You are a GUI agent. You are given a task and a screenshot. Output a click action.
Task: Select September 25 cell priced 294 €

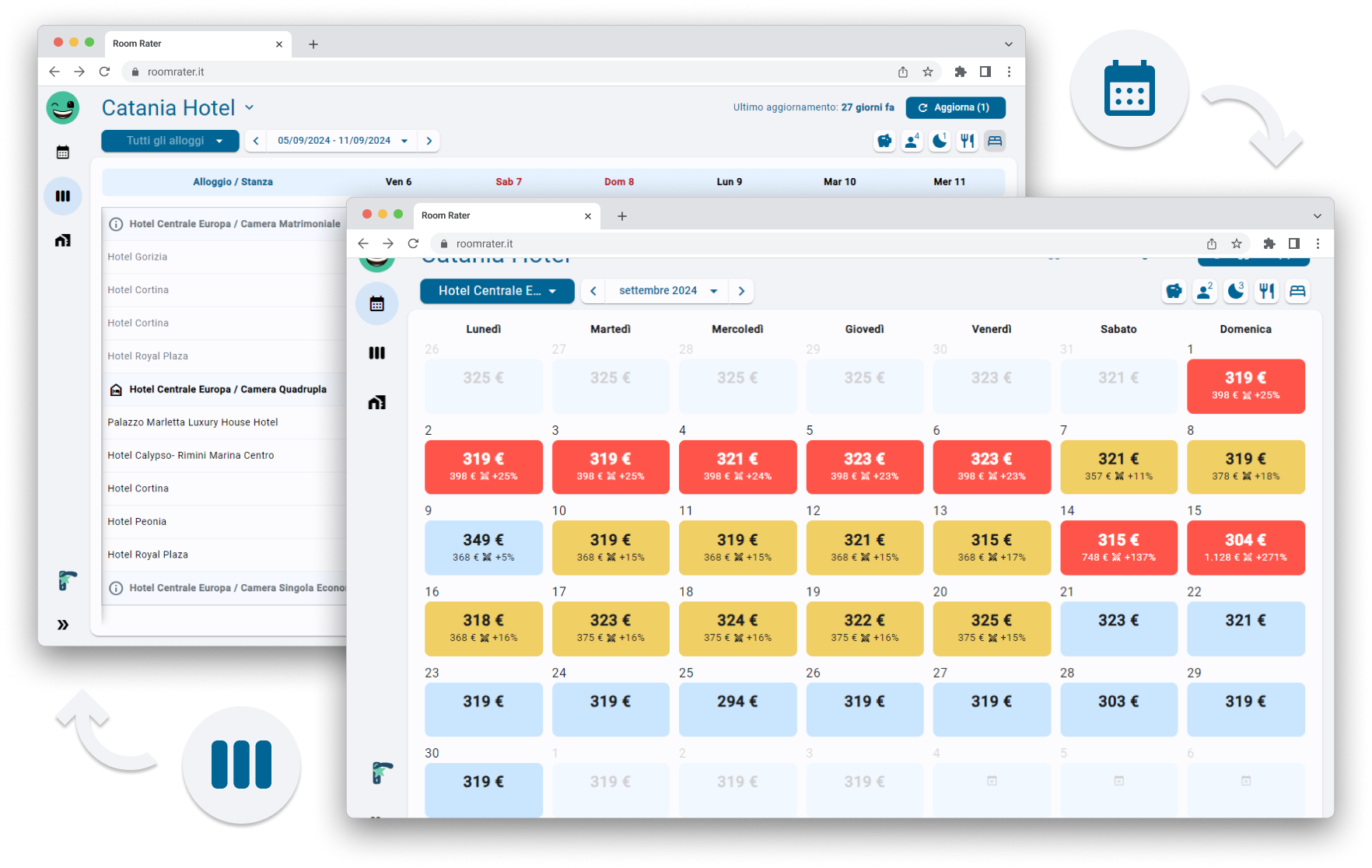737,709
